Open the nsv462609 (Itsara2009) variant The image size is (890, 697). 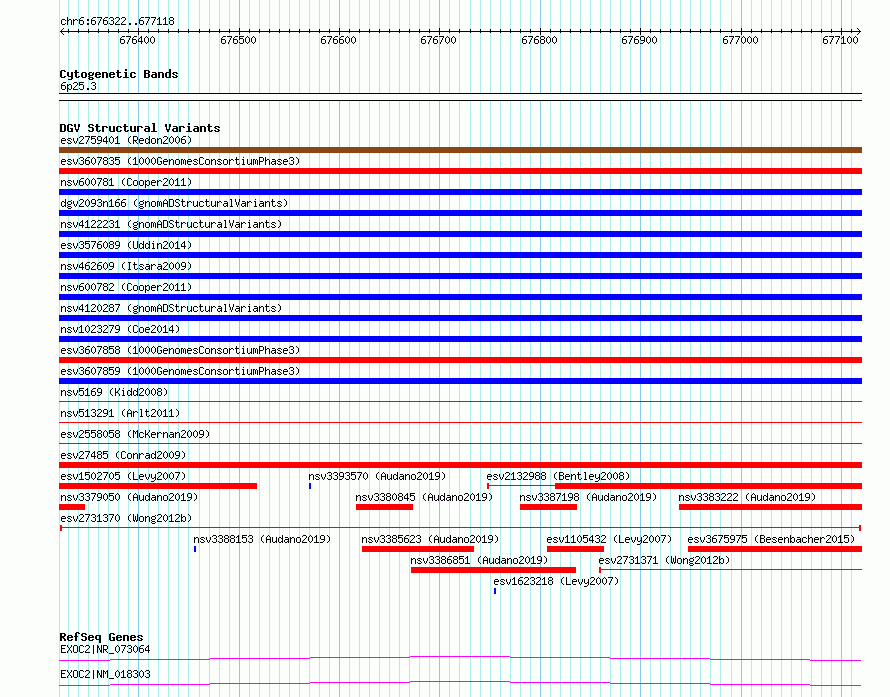126,266
